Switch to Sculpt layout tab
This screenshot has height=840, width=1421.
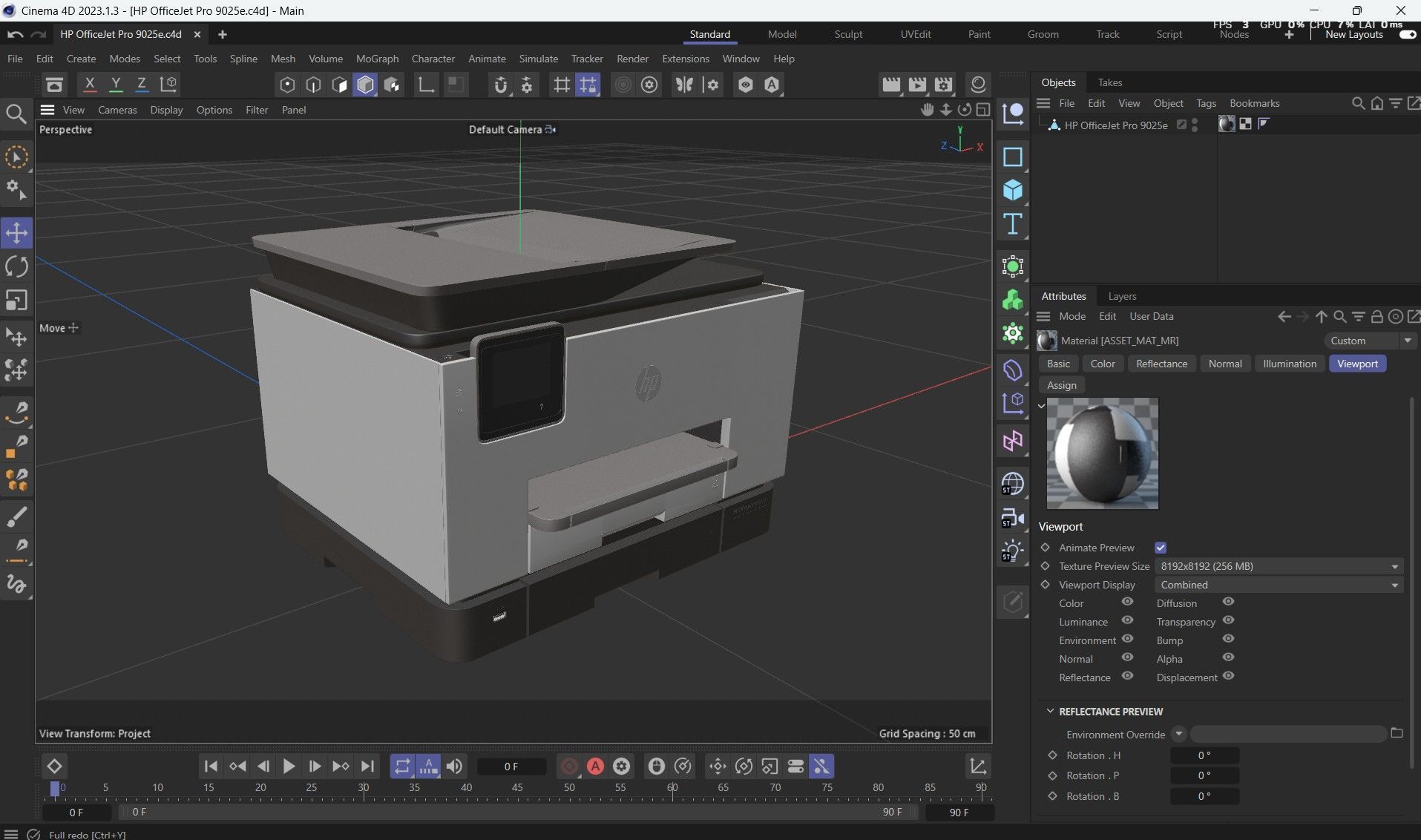pos(848,35)
